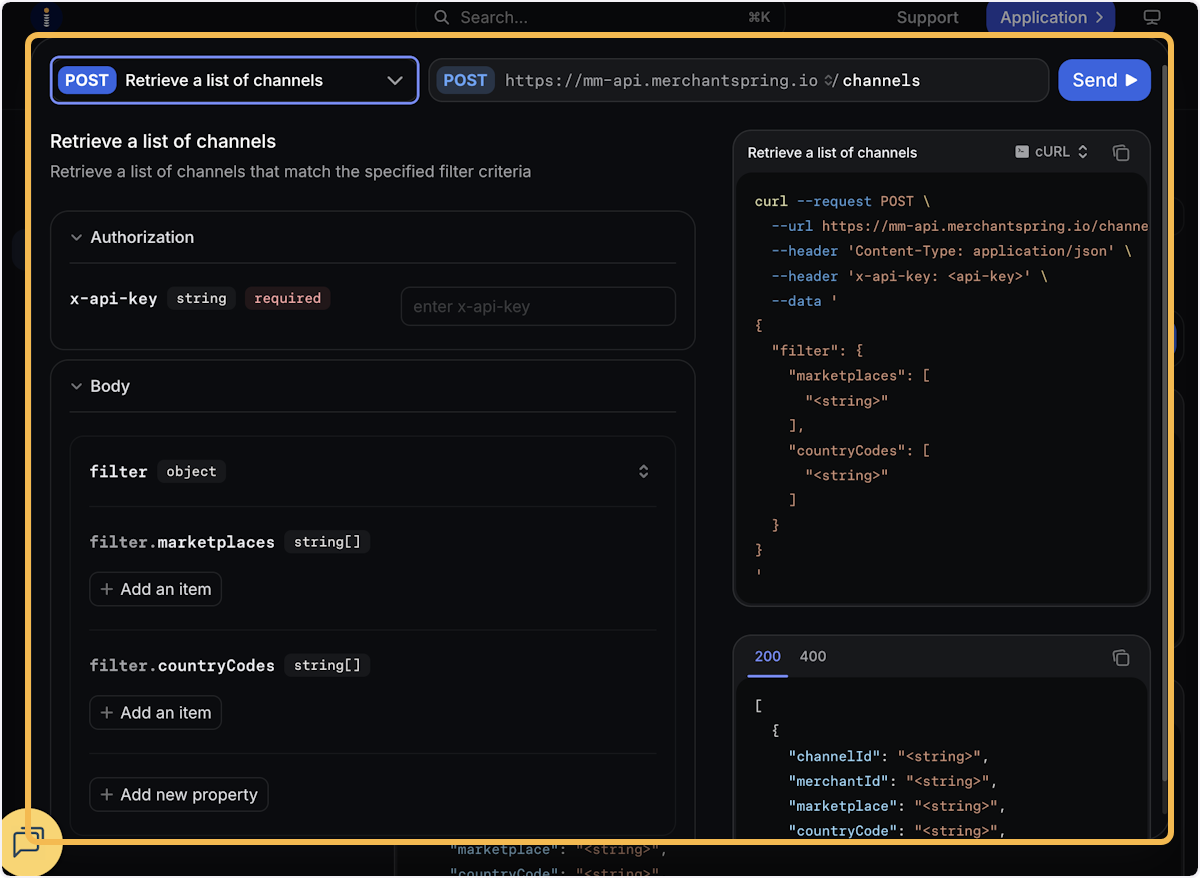The image size is (1200, 878).
Task: Click the 'required' badge next to x-api-key
Action: 288,298
